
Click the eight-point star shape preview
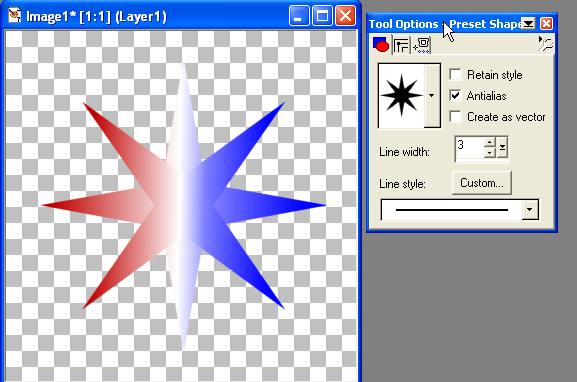[401, 96]
